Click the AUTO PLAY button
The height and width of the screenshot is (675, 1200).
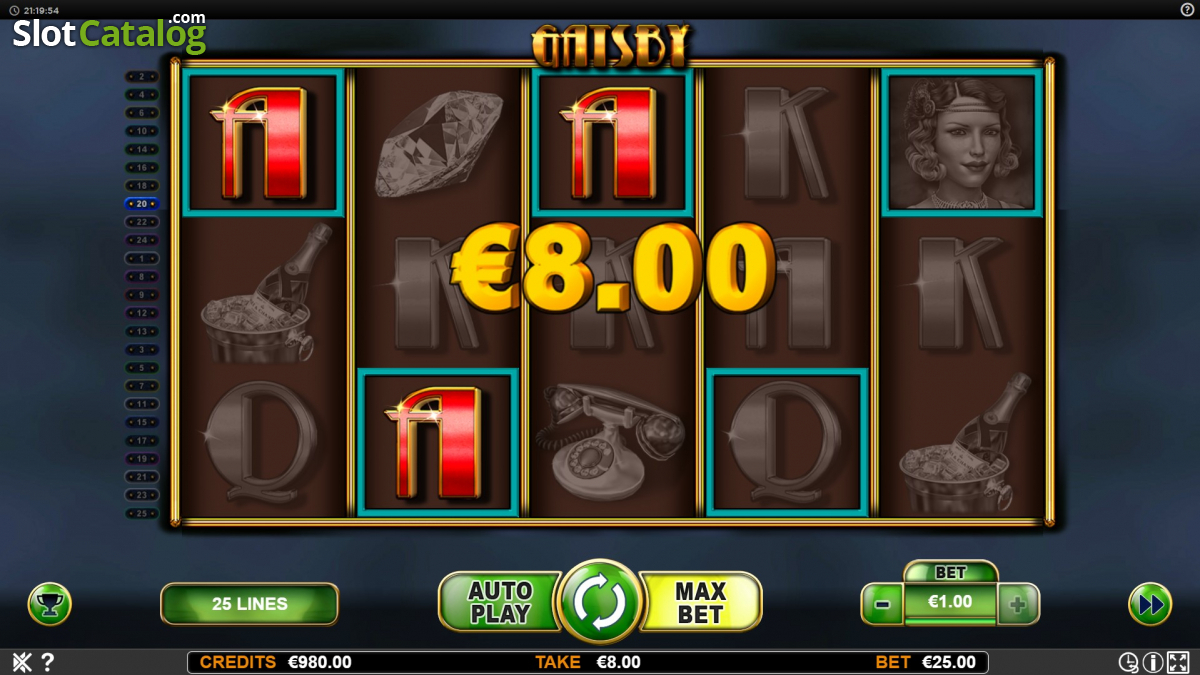pyautogui.click(x=499, y=602)
